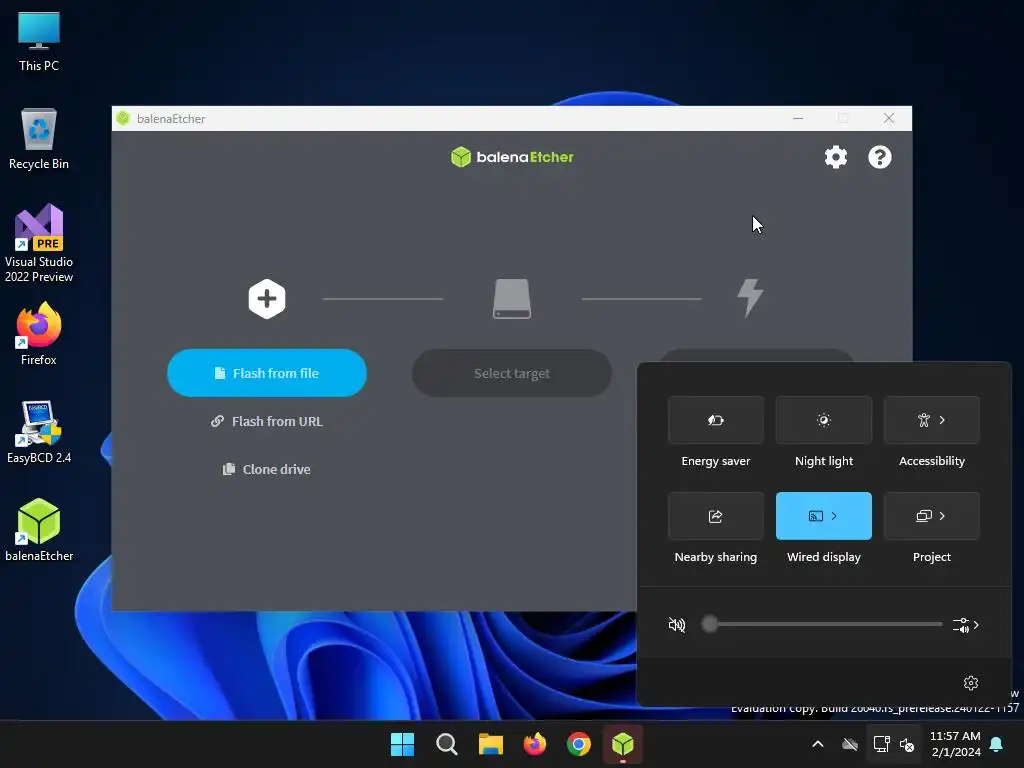
Task: Open all settings gear in quick settings
Action: point(971,682)
